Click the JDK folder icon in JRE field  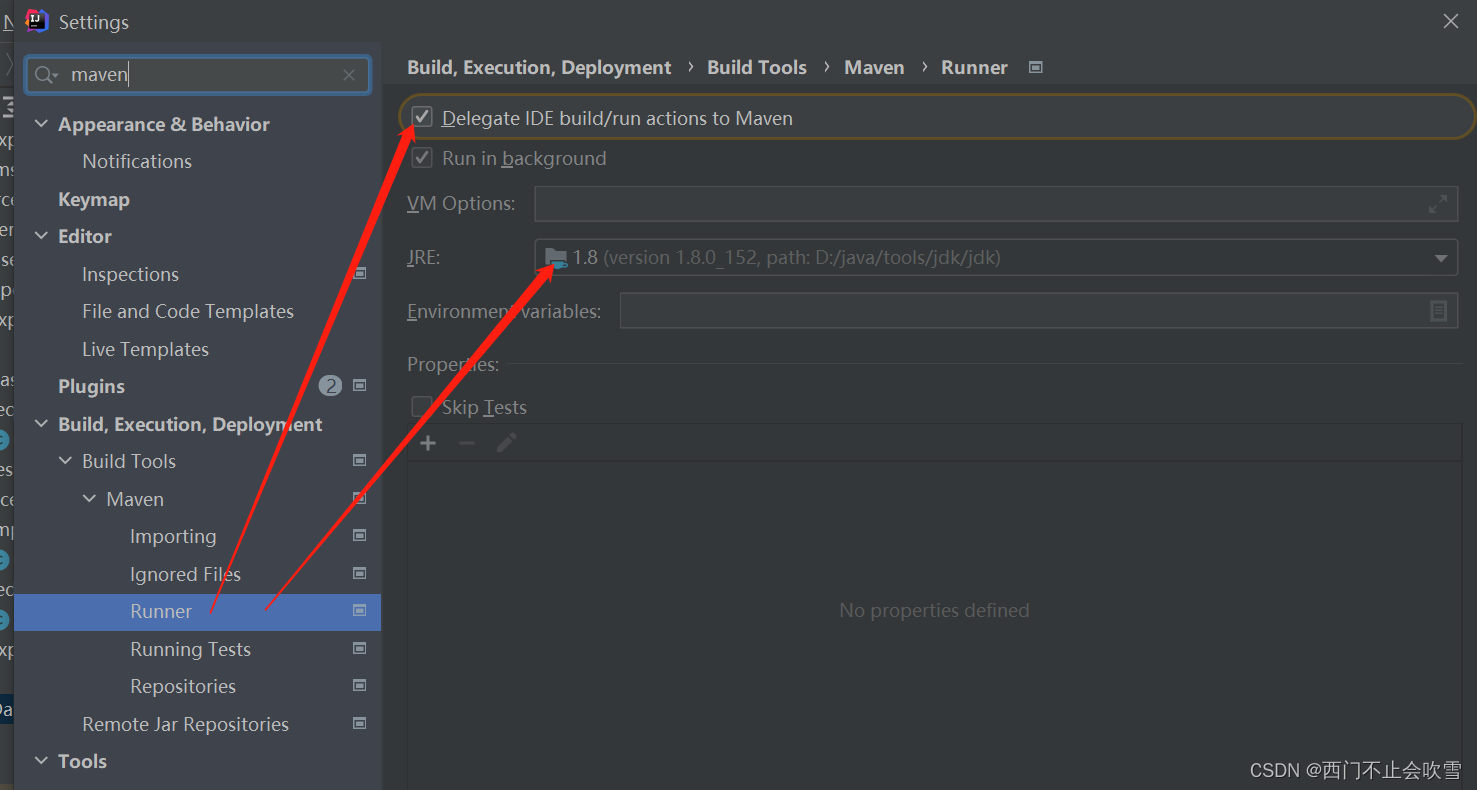point(556,258)
